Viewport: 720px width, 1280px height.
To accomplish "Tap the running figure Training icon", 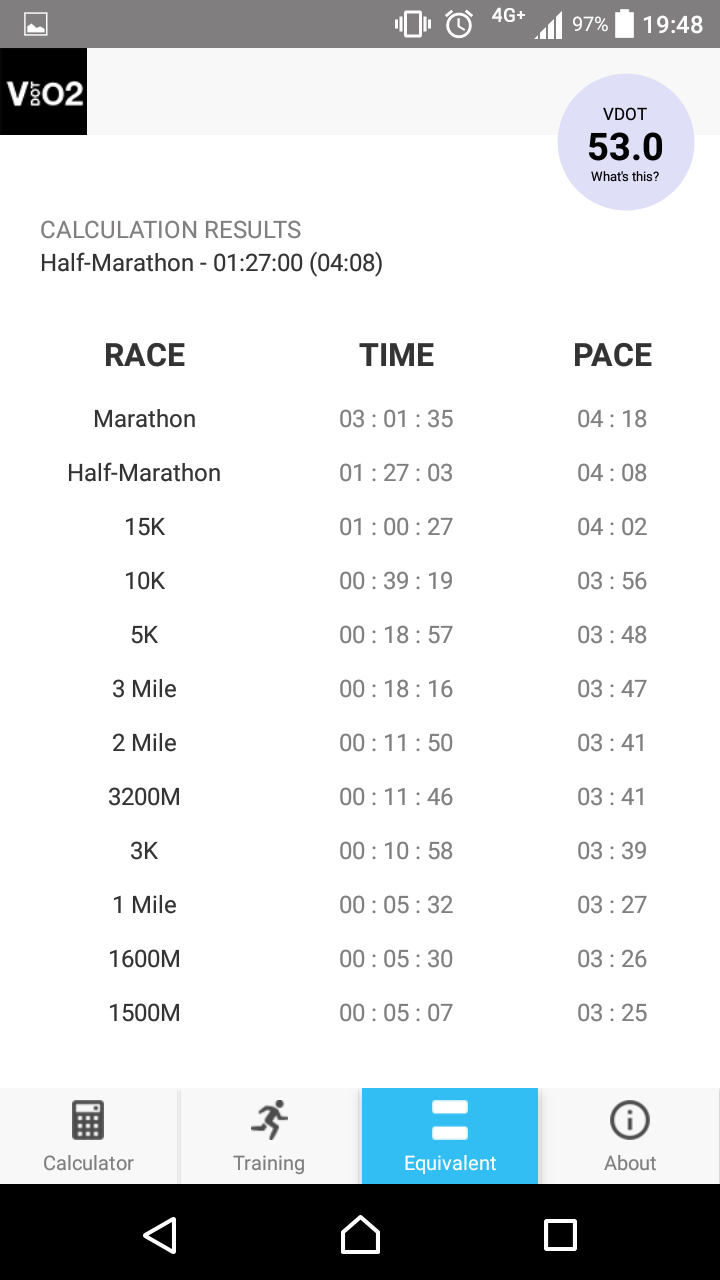I will (x=269, y=1120).
